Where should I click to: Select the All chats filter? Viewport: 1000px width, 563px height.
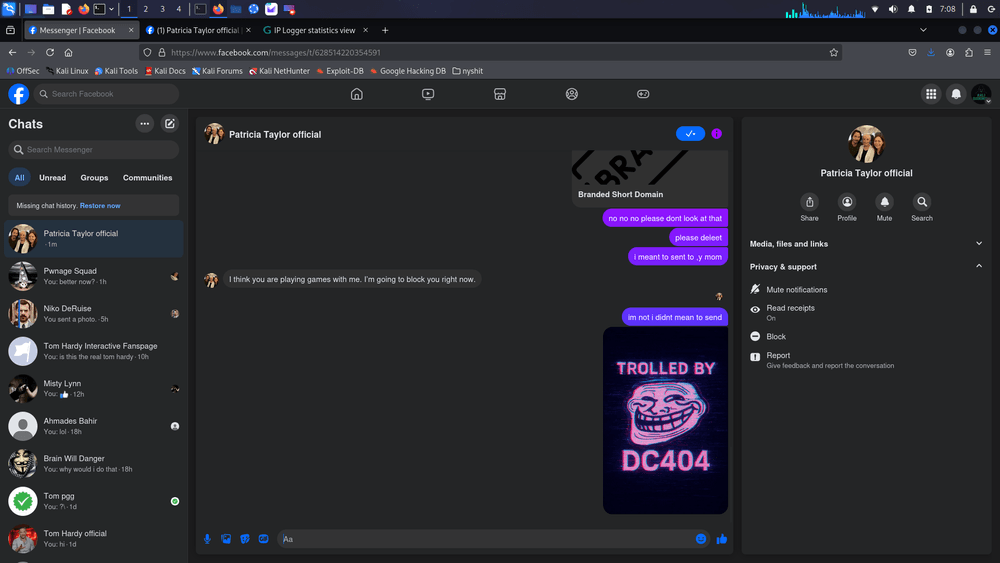[20, 178]
